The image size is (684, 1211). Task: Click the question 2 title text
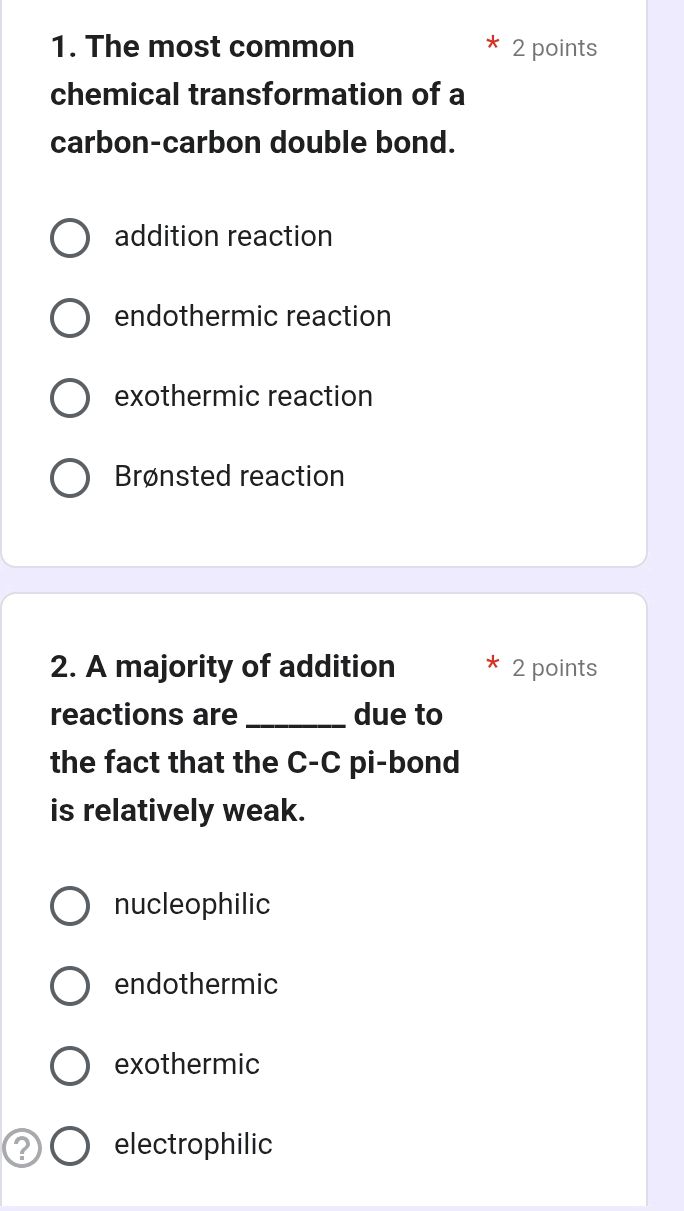coord(254,738)
